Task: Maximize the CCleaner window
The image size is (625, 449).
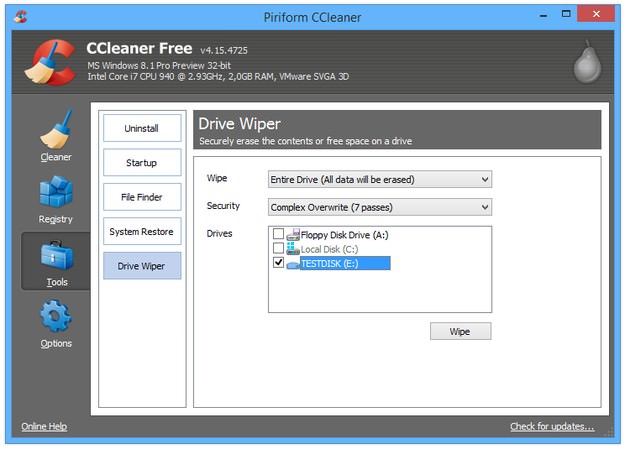Action: click(x=566, y=14)
